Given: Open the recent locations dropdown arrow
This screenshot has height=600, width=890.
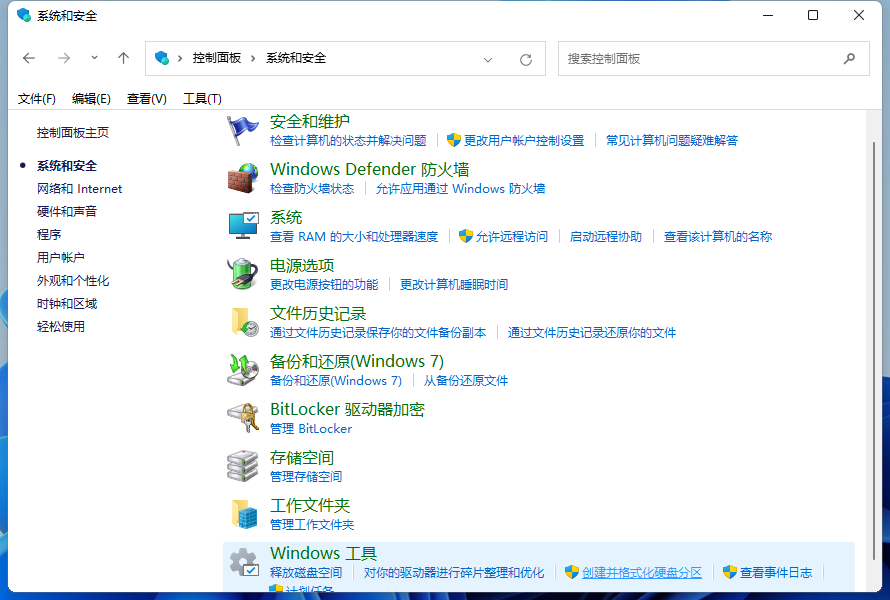Looking at the screenshot, I should click(x=94, y=57).
